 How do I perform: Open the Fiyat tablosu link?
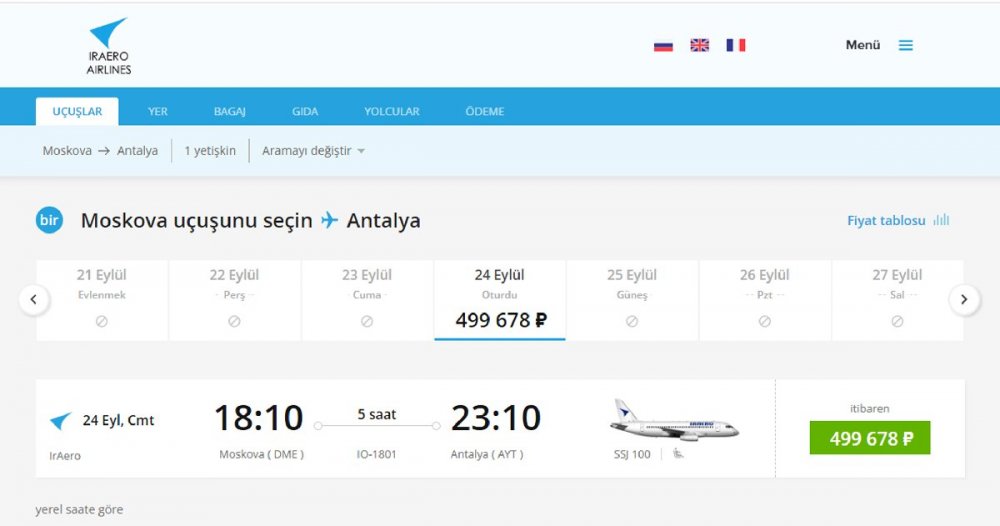(x=886, y=220)
